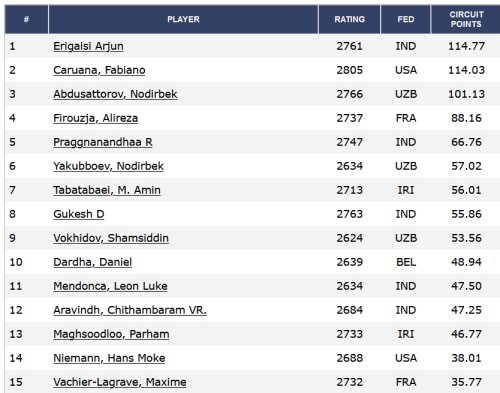Select Maghsoodloo, Parham player link
The image size is (500, 393).
pyautogui.click(x=111, y=334)
